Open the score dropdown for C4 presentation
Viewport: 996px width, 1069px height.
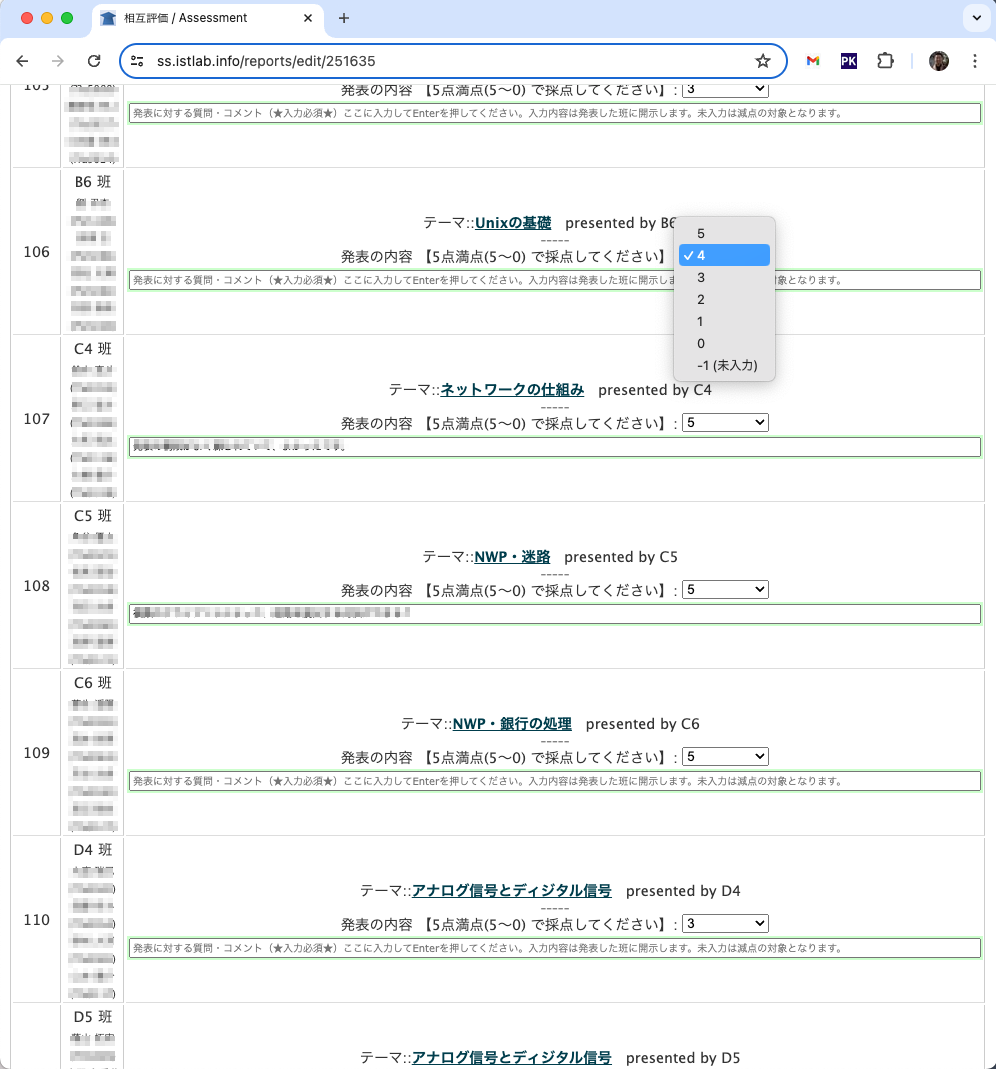tap(724, 423)
